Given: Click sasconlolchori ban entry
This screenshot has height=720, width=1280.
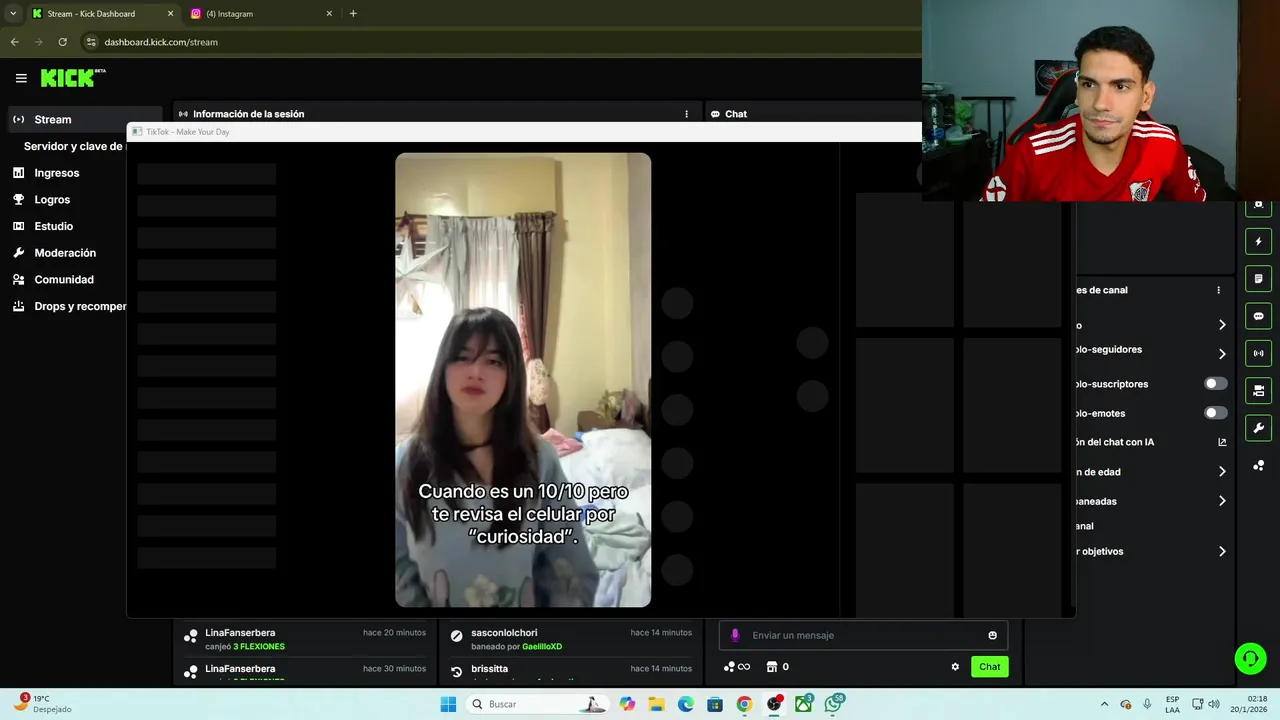Looking at the screenshot, I should click(x=570, y=639).
